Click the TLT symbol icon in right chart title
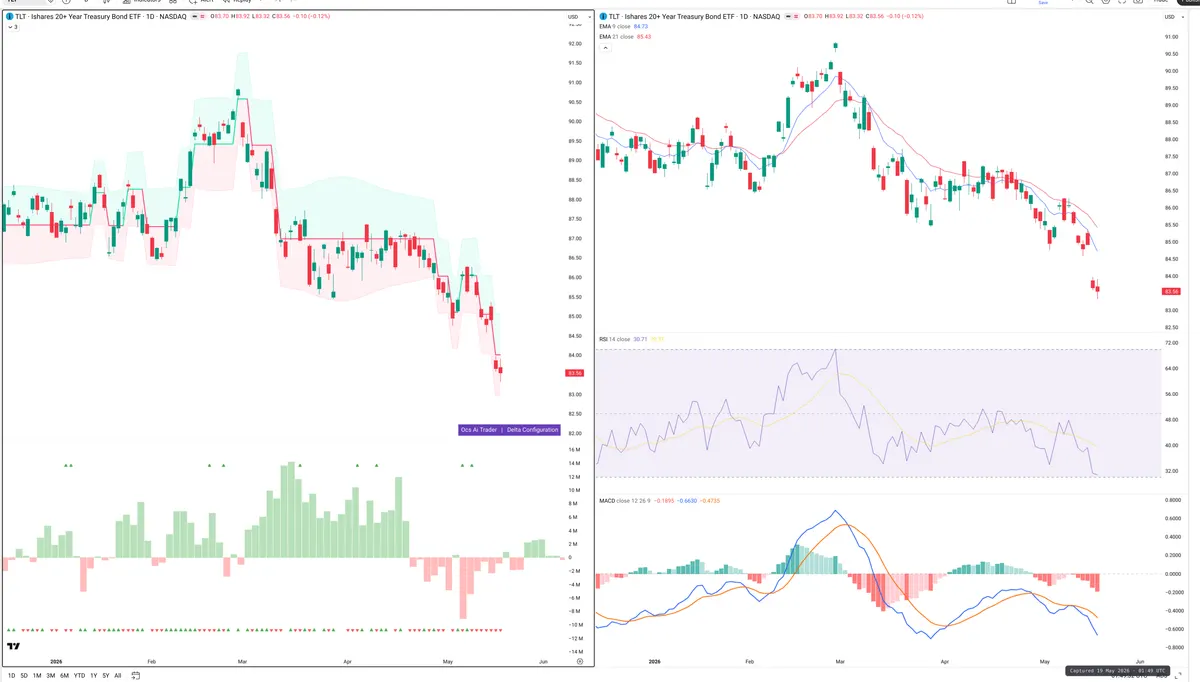Image resolution: width=1200 pixels, height=682 pixels. coord(603,16)
